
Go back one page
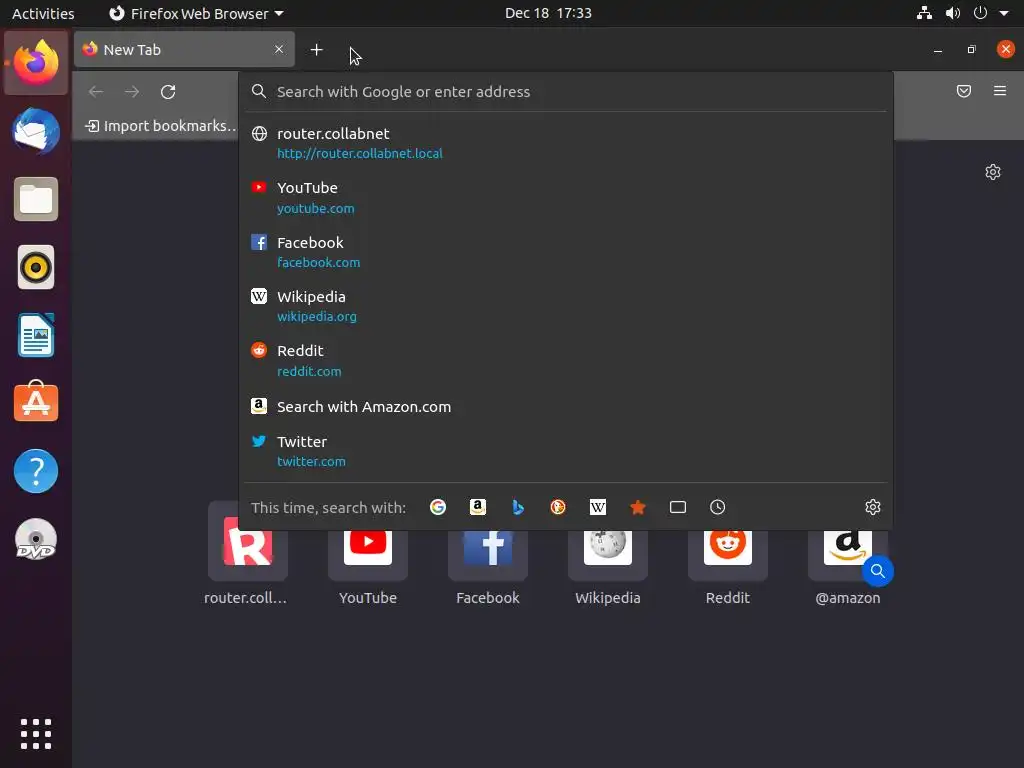[96, 92]
